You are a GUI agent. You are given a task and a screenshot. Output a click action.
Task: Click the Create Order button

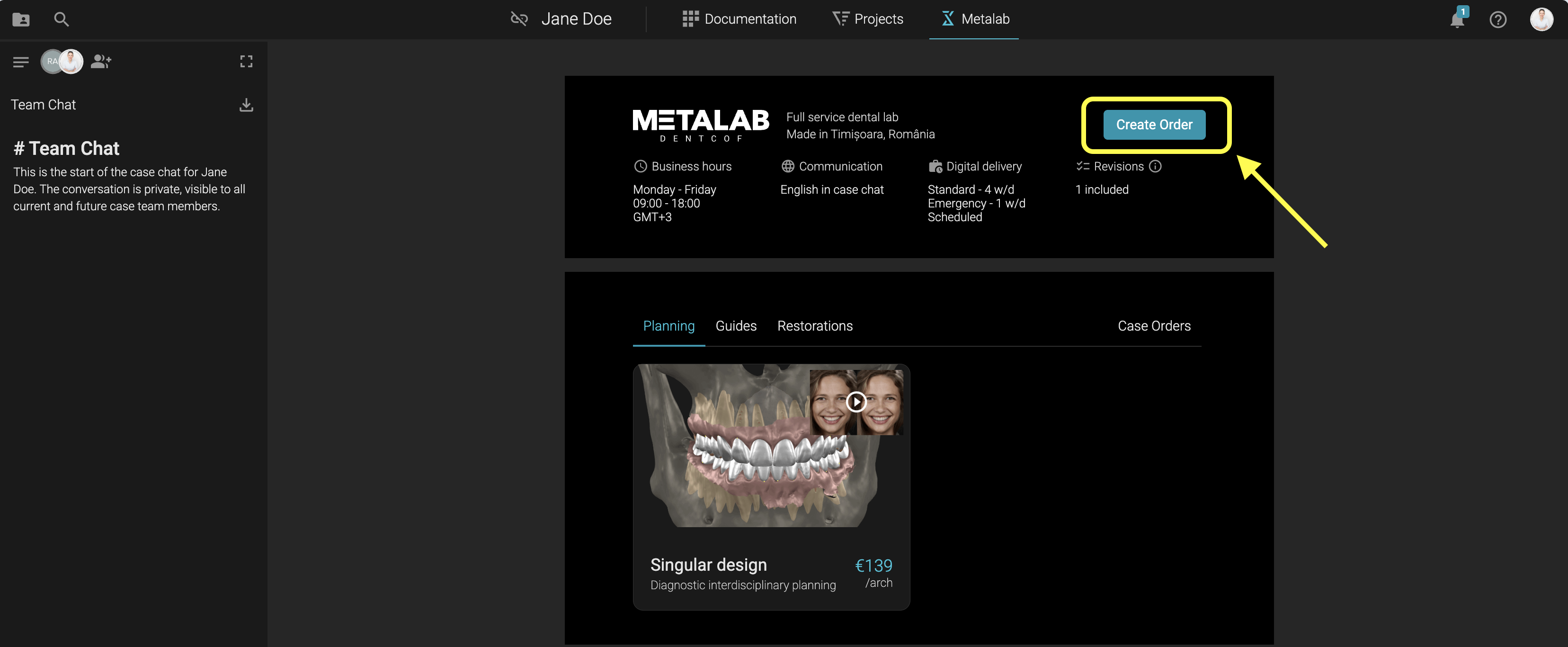pos(1153,125)
